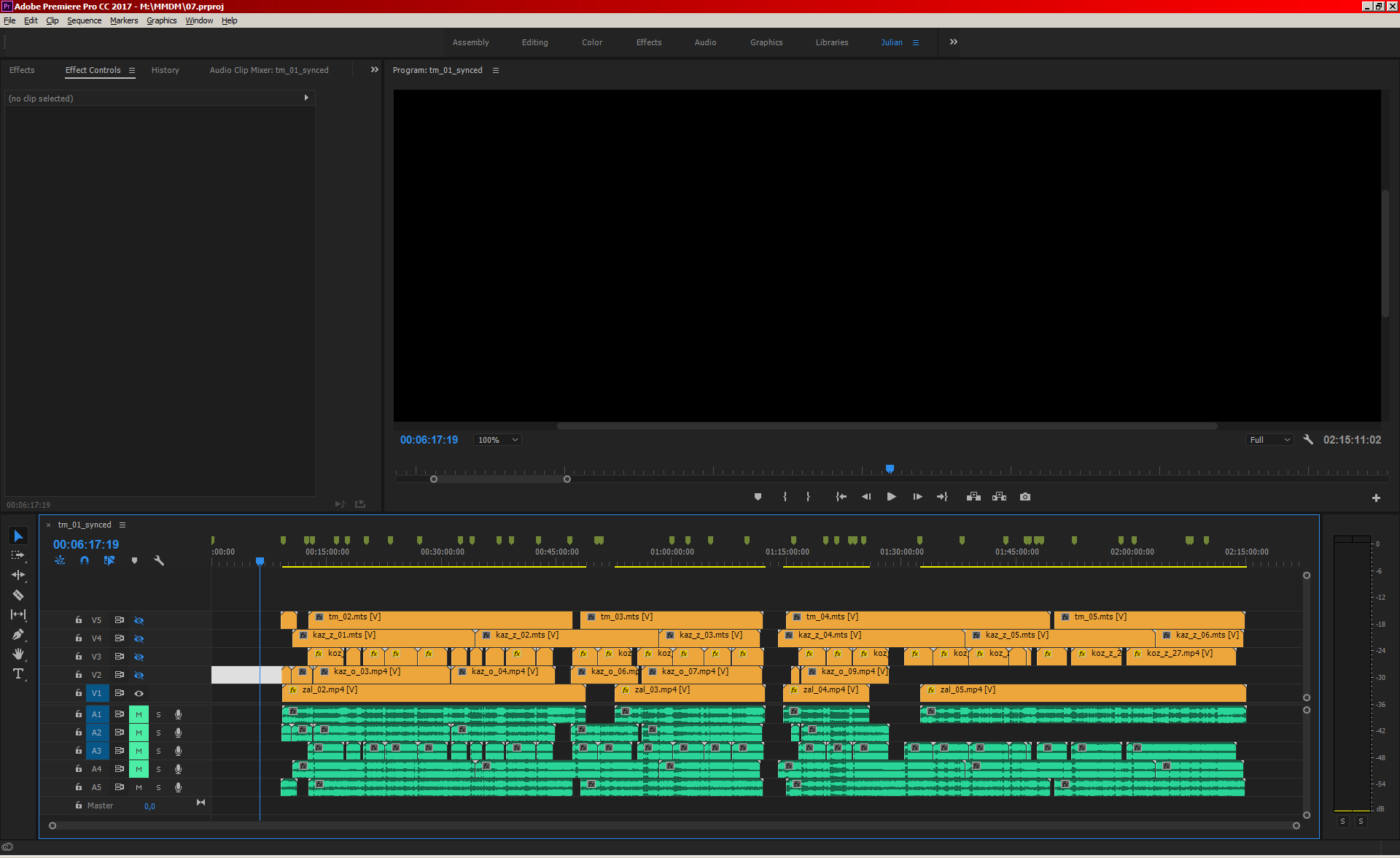
Task: Open the Sequence menu
Action: (84, 20)
